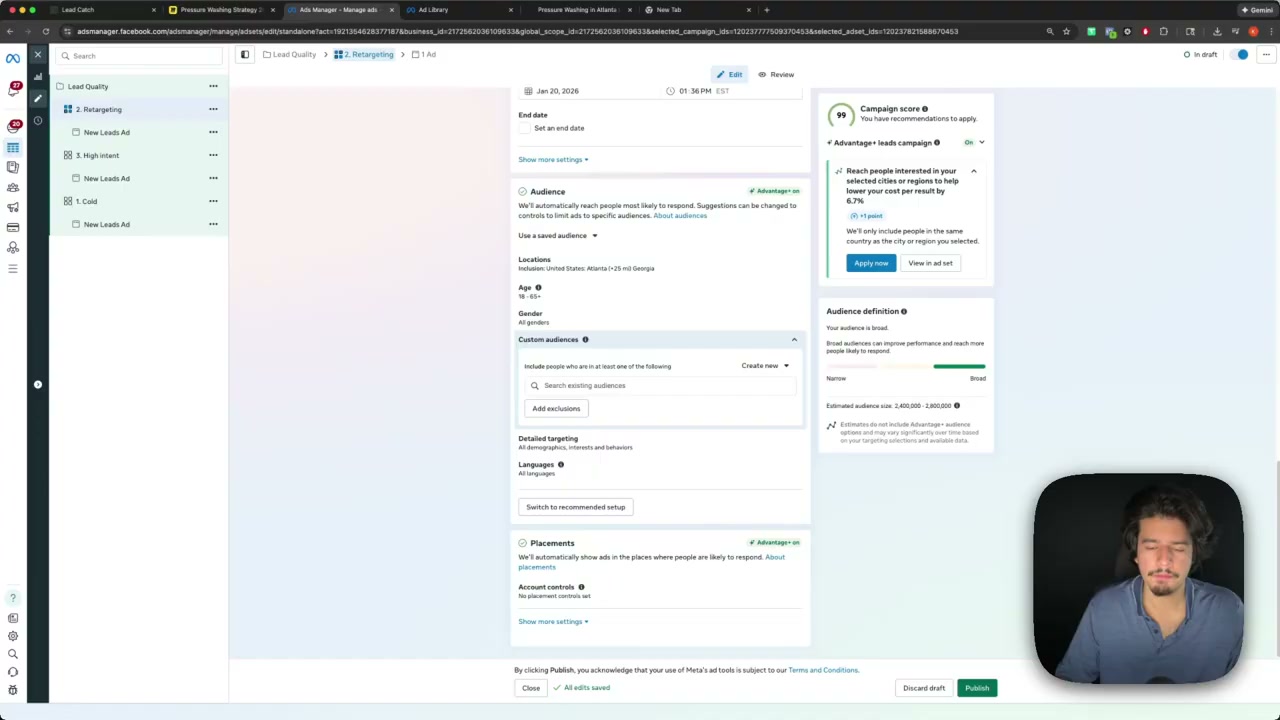Image resolution: width=1280 pixels, height=720 pixels.
Task: Select the 1. Cold ad set
Action: coord(86,201)
